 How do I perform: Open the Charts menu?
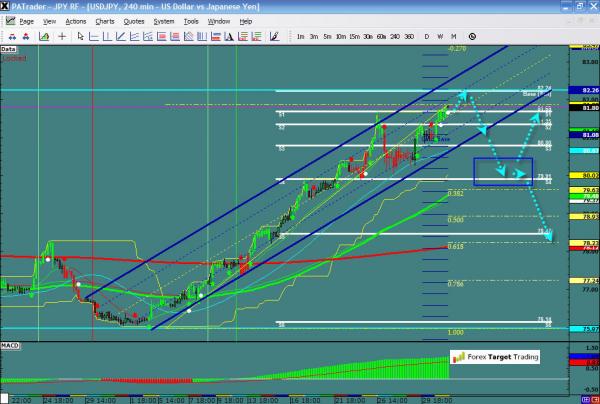(x=104, y=20)
